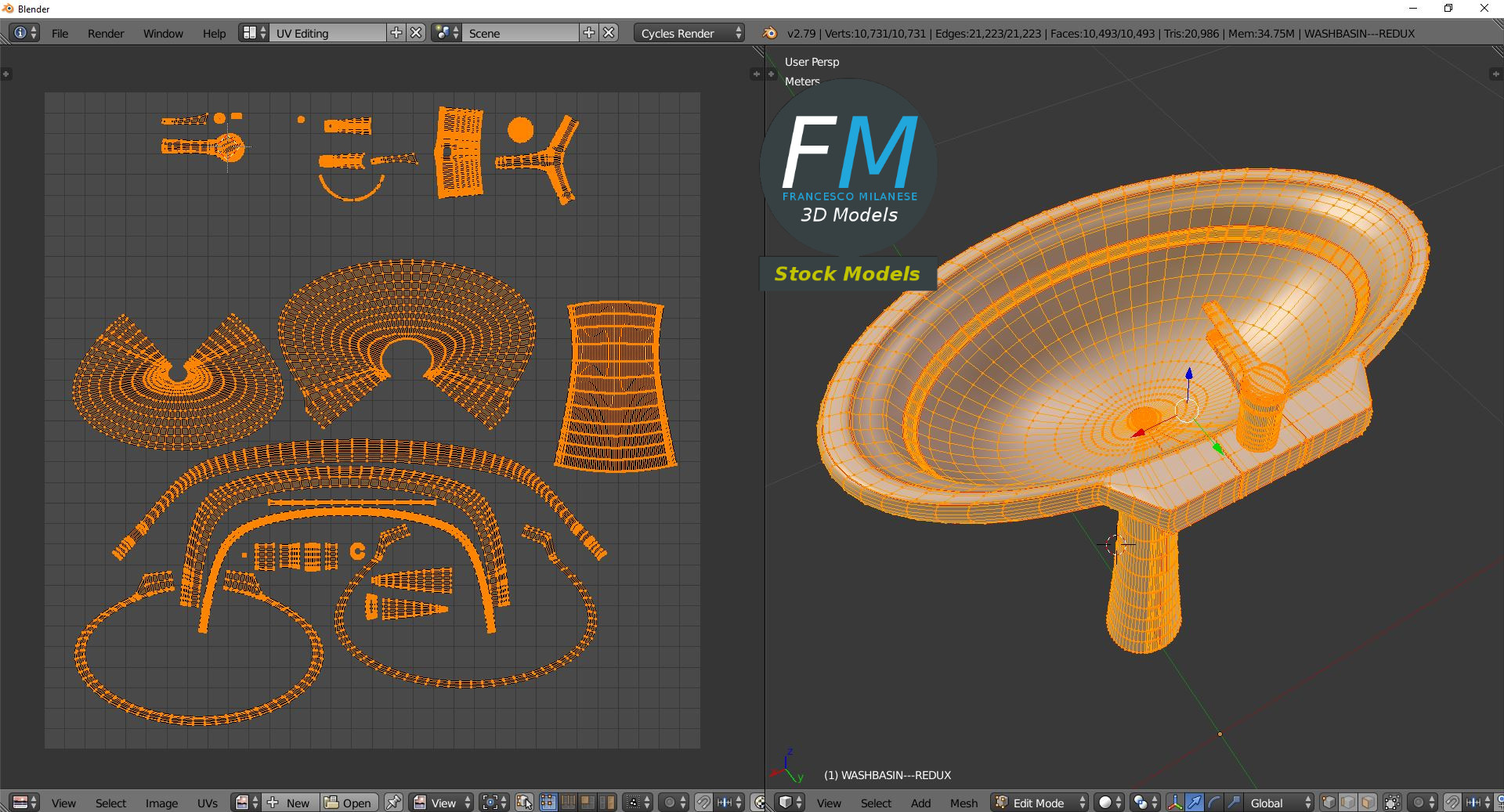Screen dimensions: 1504x812
Task: Click the Open image button
Action: click(x=349, y=803)
